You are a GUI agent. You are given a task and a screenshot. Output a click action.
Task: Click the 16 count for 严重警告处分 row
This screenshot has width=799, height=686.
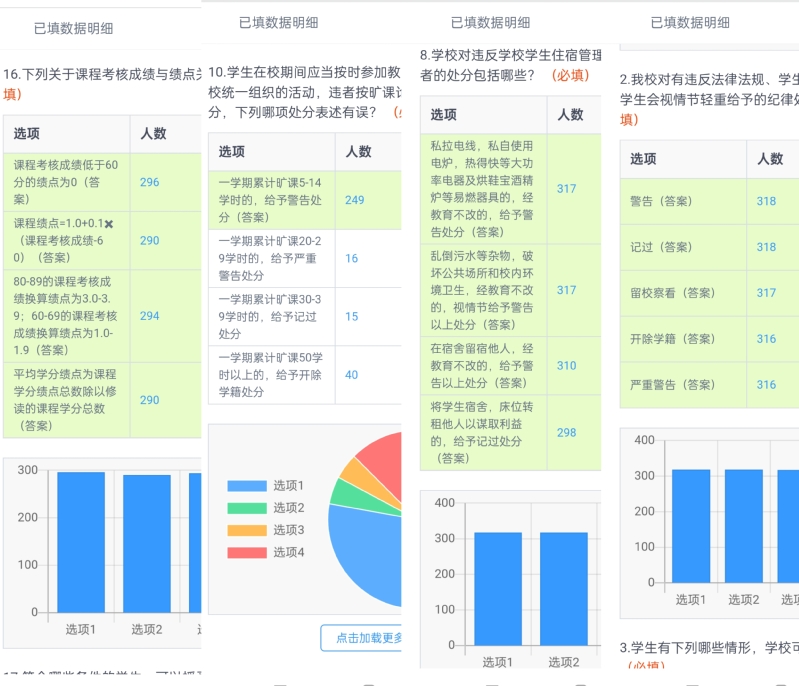351,258
